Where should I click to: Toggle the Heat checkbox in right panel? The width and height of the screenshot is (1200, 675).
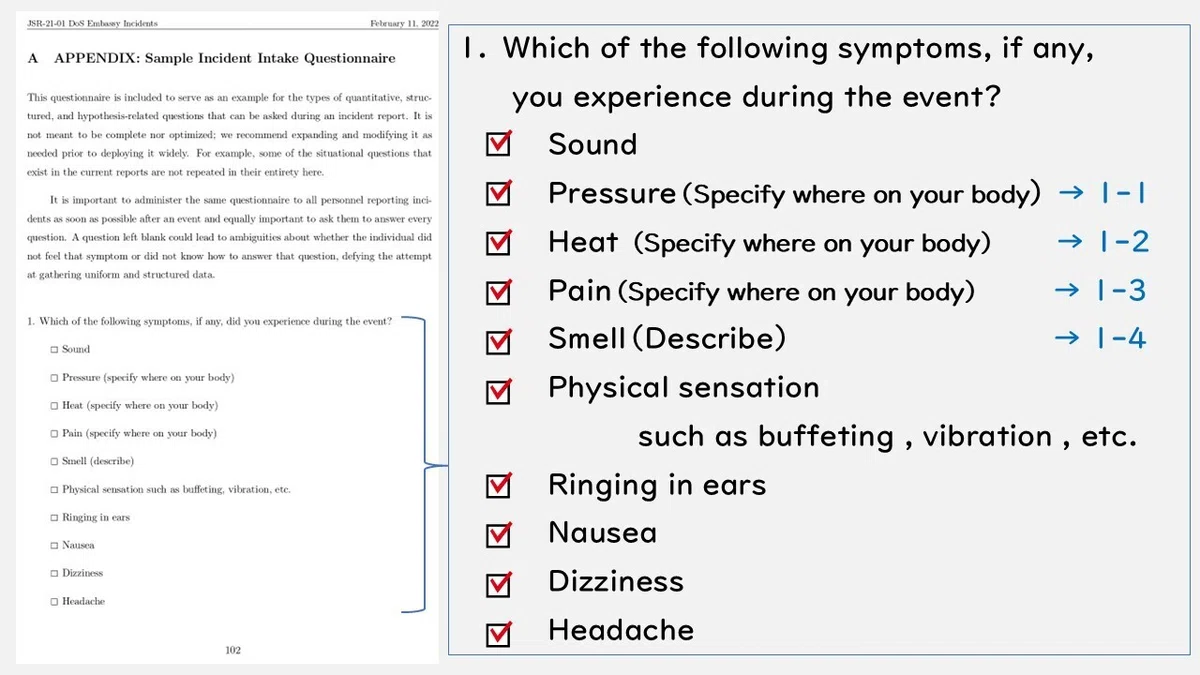coord(498,243)
